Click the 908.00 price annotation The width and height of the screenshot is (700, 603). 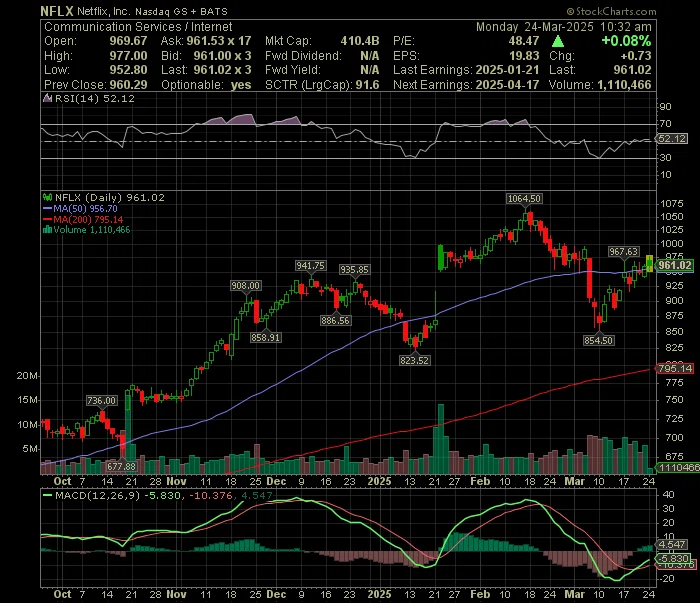pyautogui.click(x=245, y=286)
